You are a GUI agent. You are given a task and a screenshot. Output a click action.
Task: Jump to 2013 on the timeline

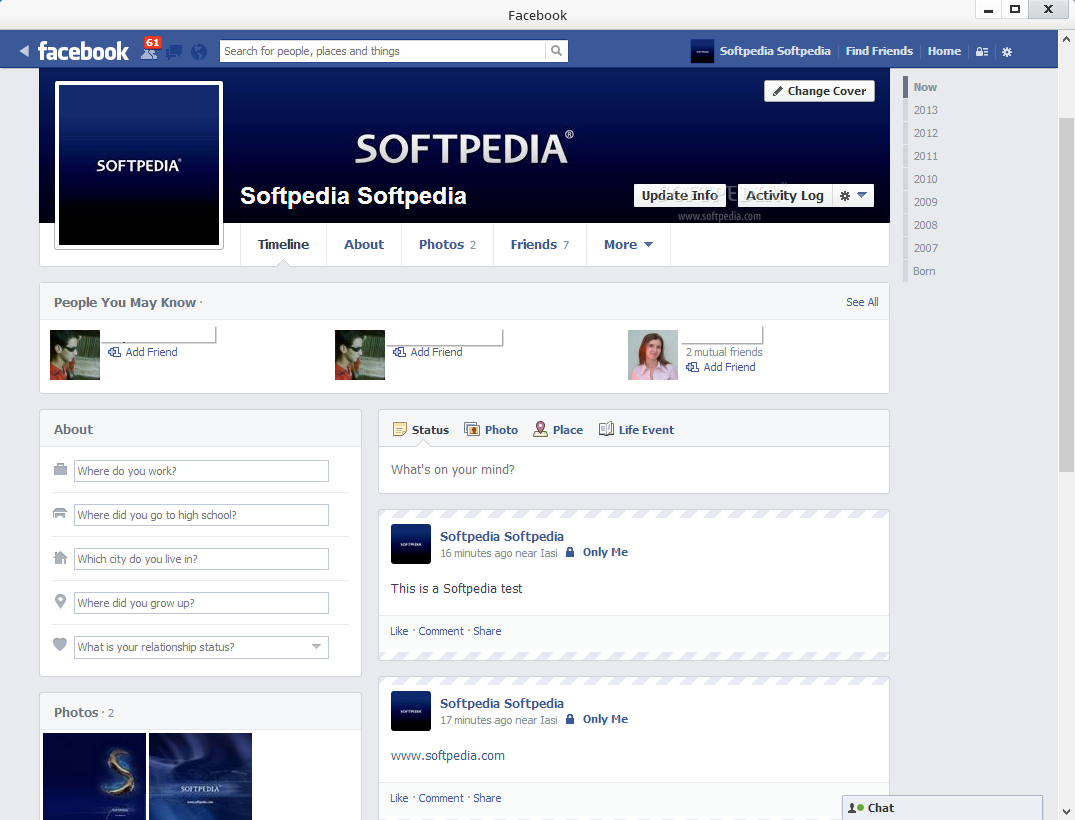(925, 110)
